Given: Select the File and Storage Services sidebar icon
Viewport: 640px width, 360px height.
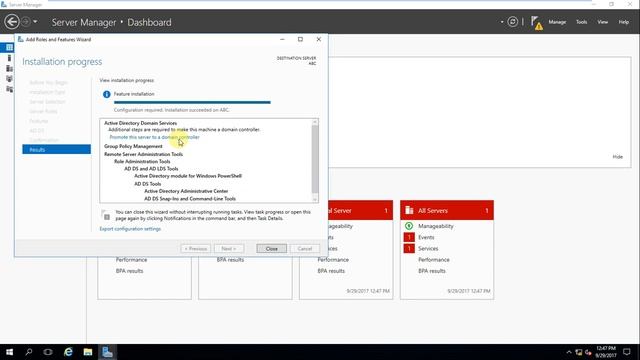Looking at the screenshot, I should [x=9, y=89].
